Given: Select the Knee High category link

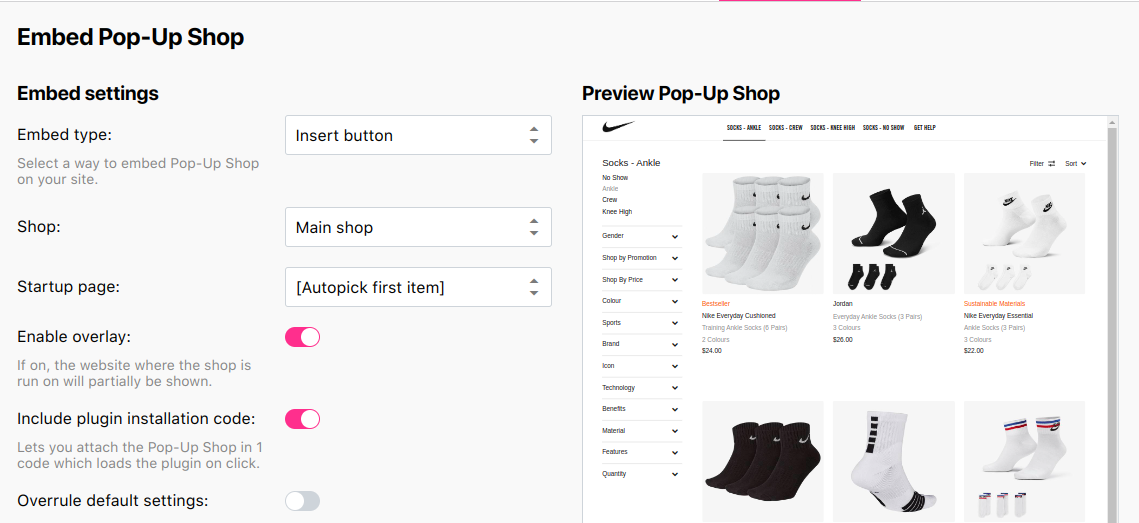Looking at the screenshot, I should click(617, 211).
